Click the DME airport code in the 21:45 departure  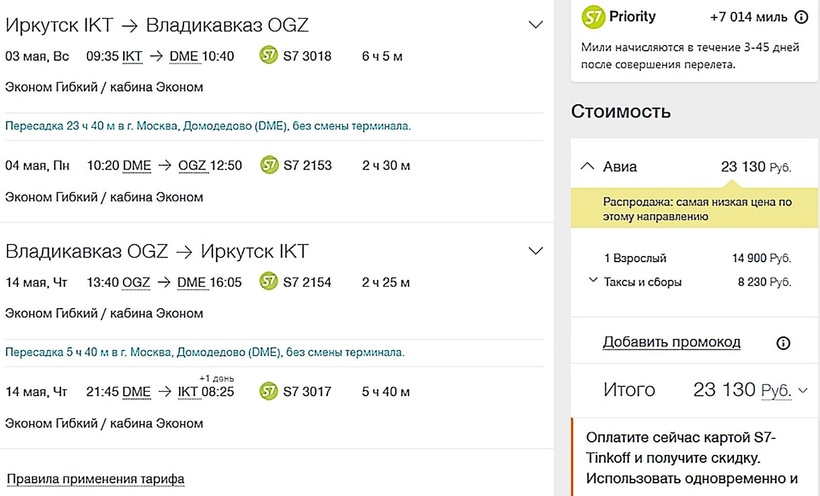tap(136, 391)
